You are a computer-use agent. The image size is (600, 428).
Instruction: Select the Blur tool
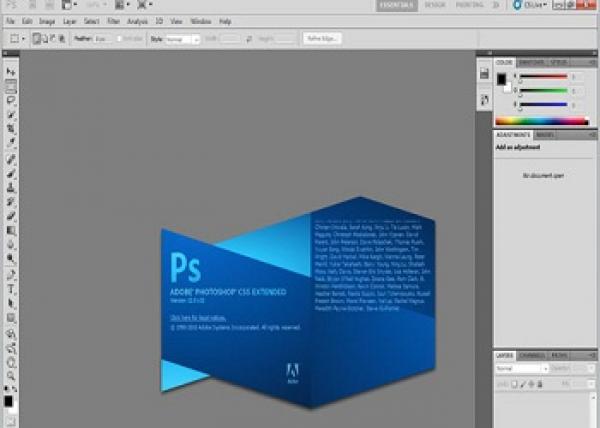point(11,244)
